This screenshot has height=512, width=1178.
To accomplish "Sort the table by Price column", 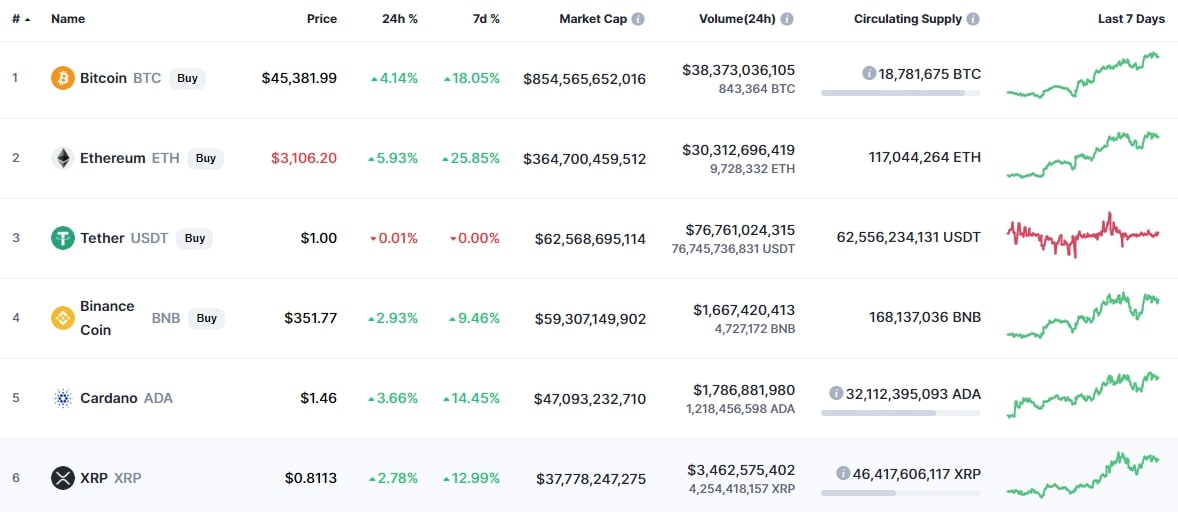I will pos(322,19).
